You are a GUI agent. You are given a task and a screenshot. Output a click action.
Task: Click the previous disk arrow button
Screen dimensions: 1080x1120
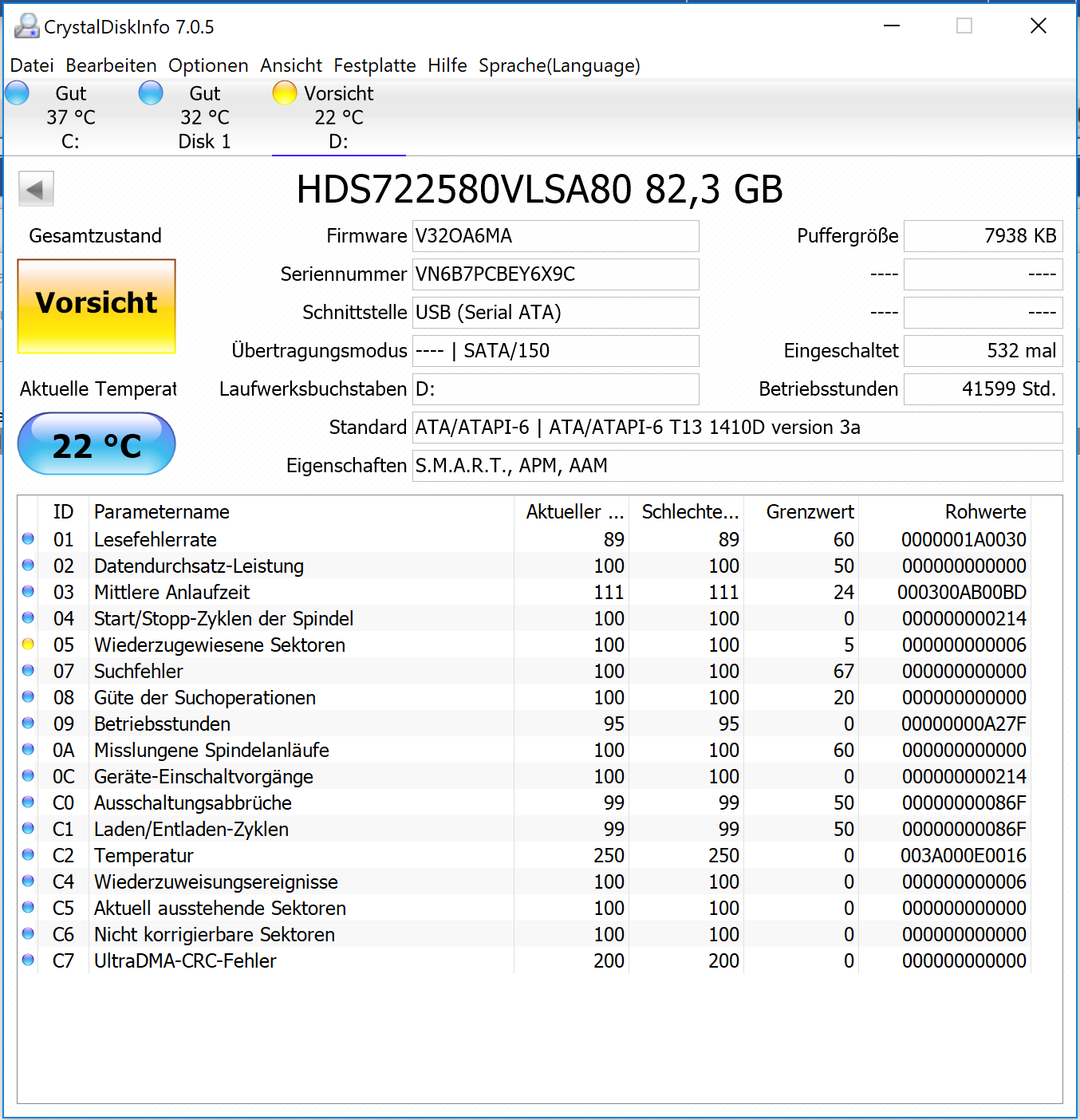pos(36,190)
